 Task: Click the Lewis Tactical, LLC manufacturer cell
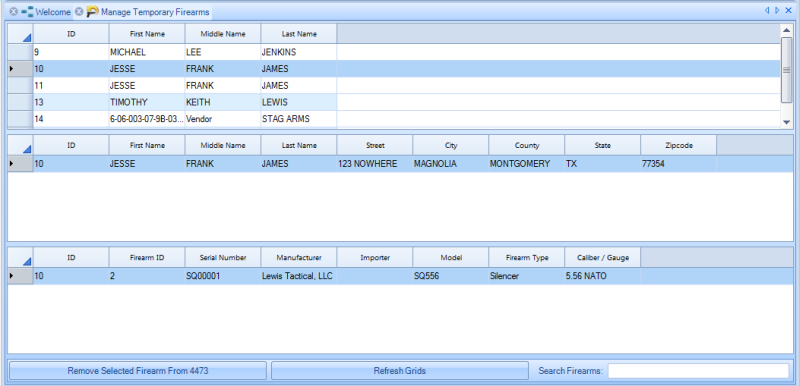click(x=299, y=276)
